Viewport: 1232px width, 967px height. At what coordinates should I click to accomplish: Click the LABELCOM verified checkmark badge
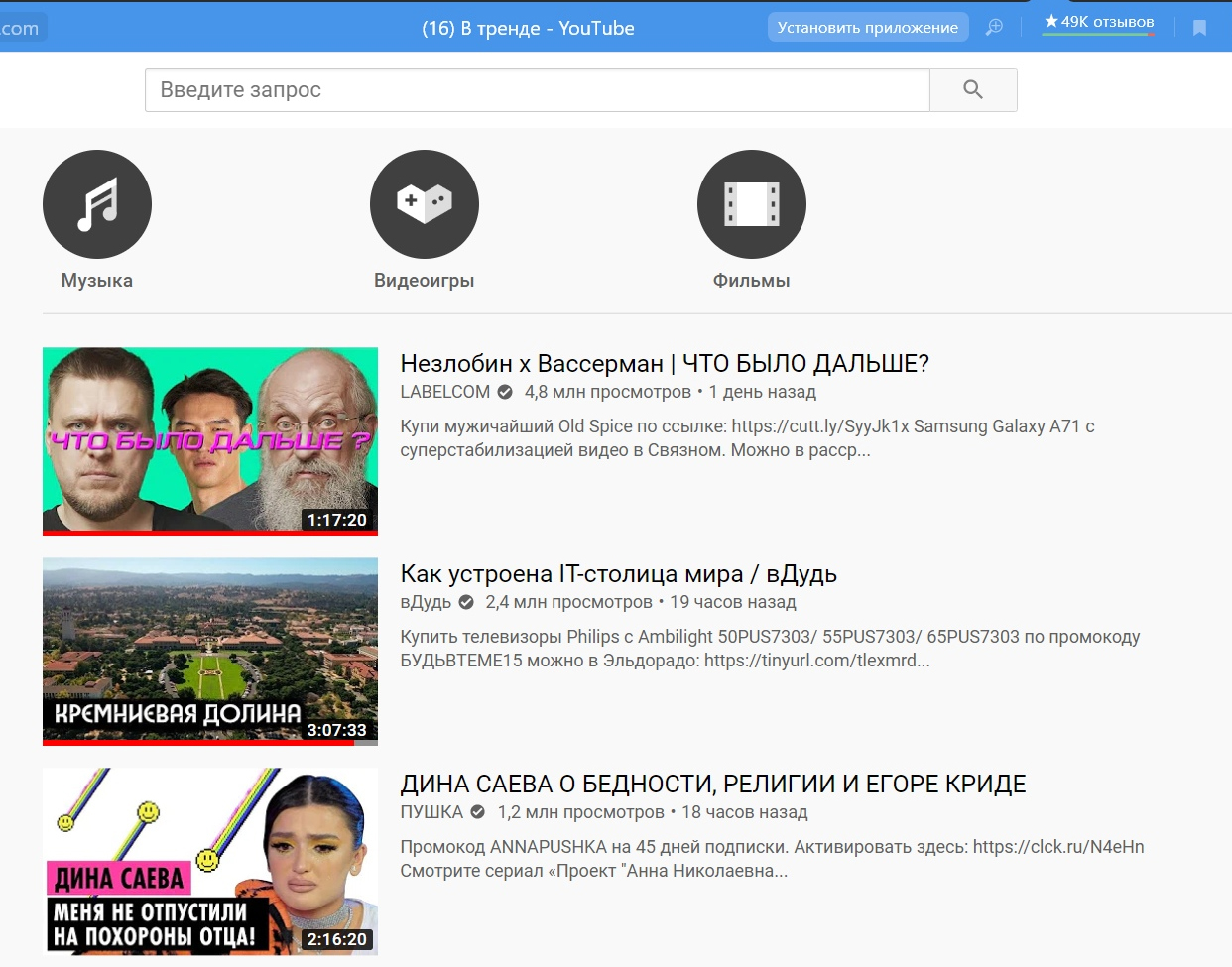click(505, 392)
